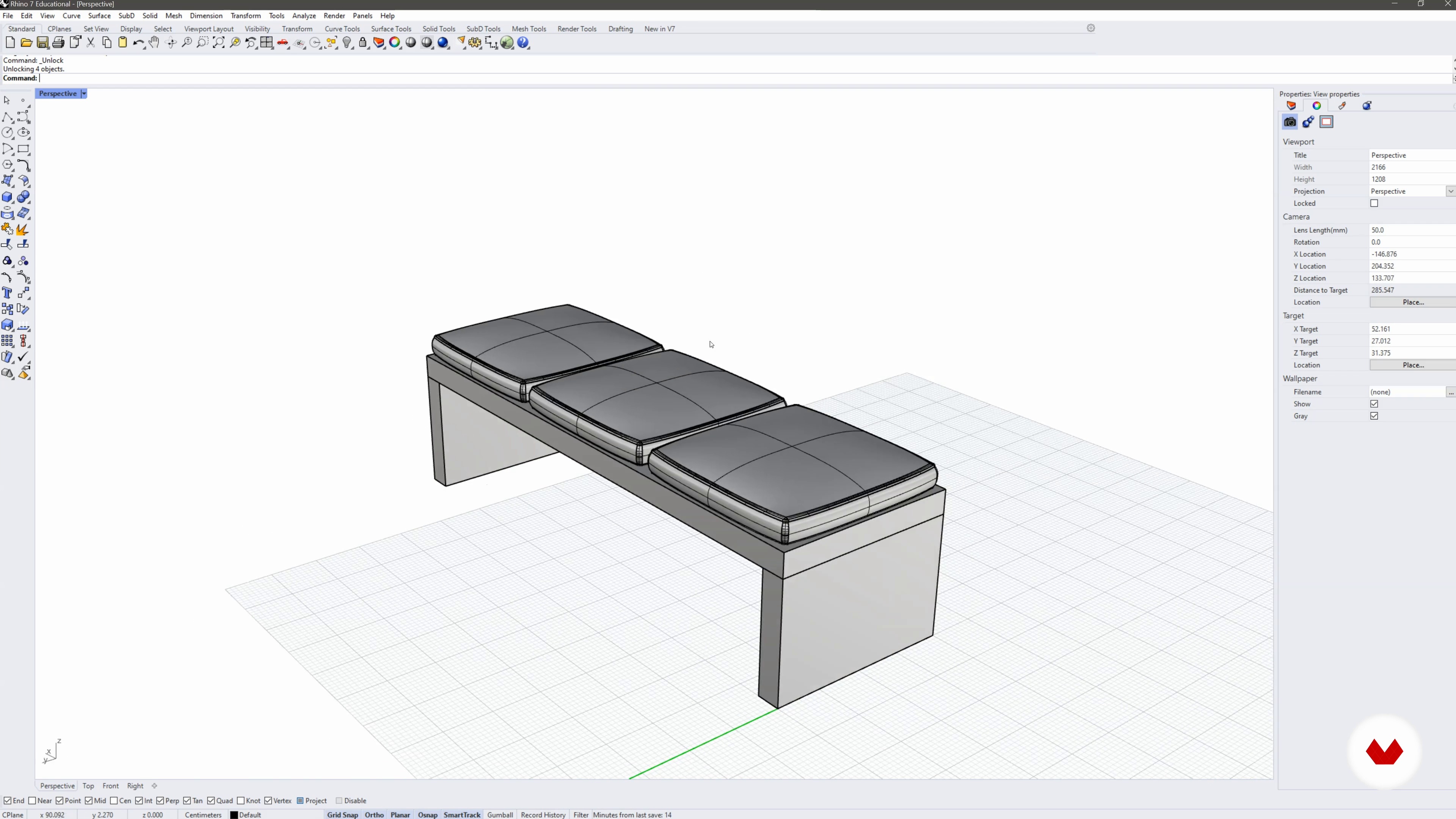Select the Pan hand tool
This screenshot has width=1456, height=819.
154,42
